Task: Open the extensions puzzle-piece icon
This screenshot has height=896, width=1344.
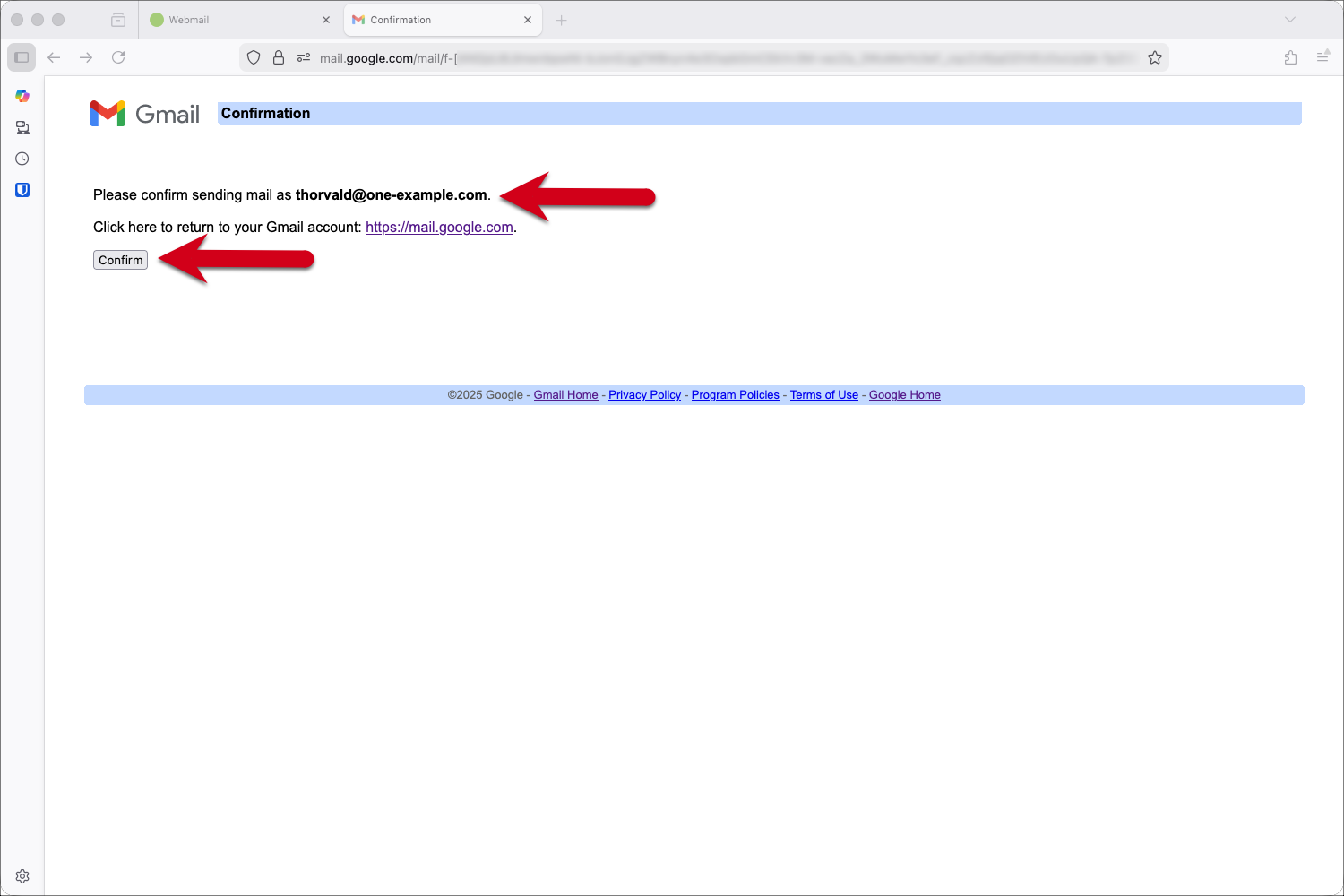Action: pyautogui.click(x=1291, y=56)
